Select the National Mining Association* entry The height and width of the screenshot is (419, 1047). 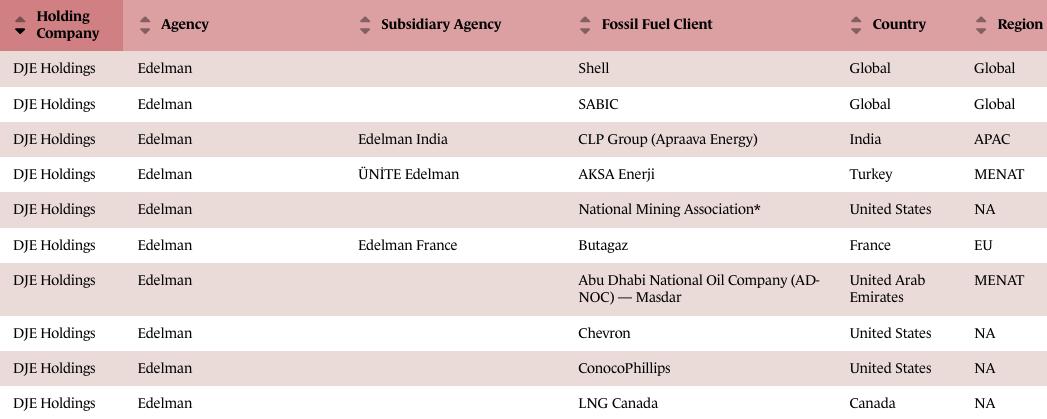(x=669, y=210)
